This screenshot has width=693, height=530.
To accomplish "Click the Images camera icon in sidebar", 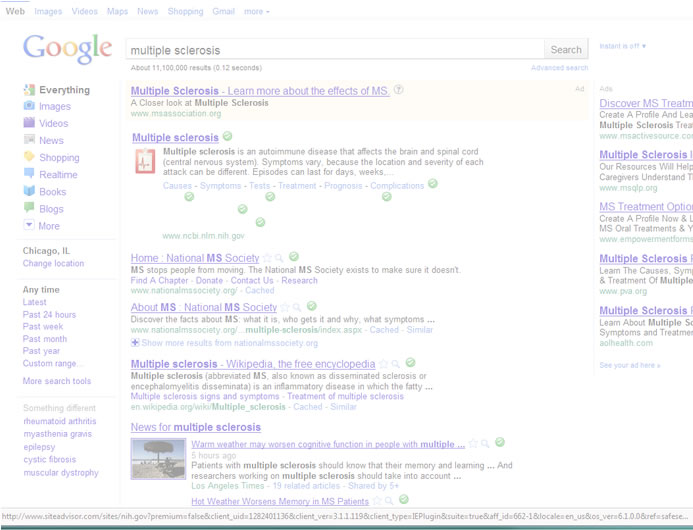I will (29, 106).
